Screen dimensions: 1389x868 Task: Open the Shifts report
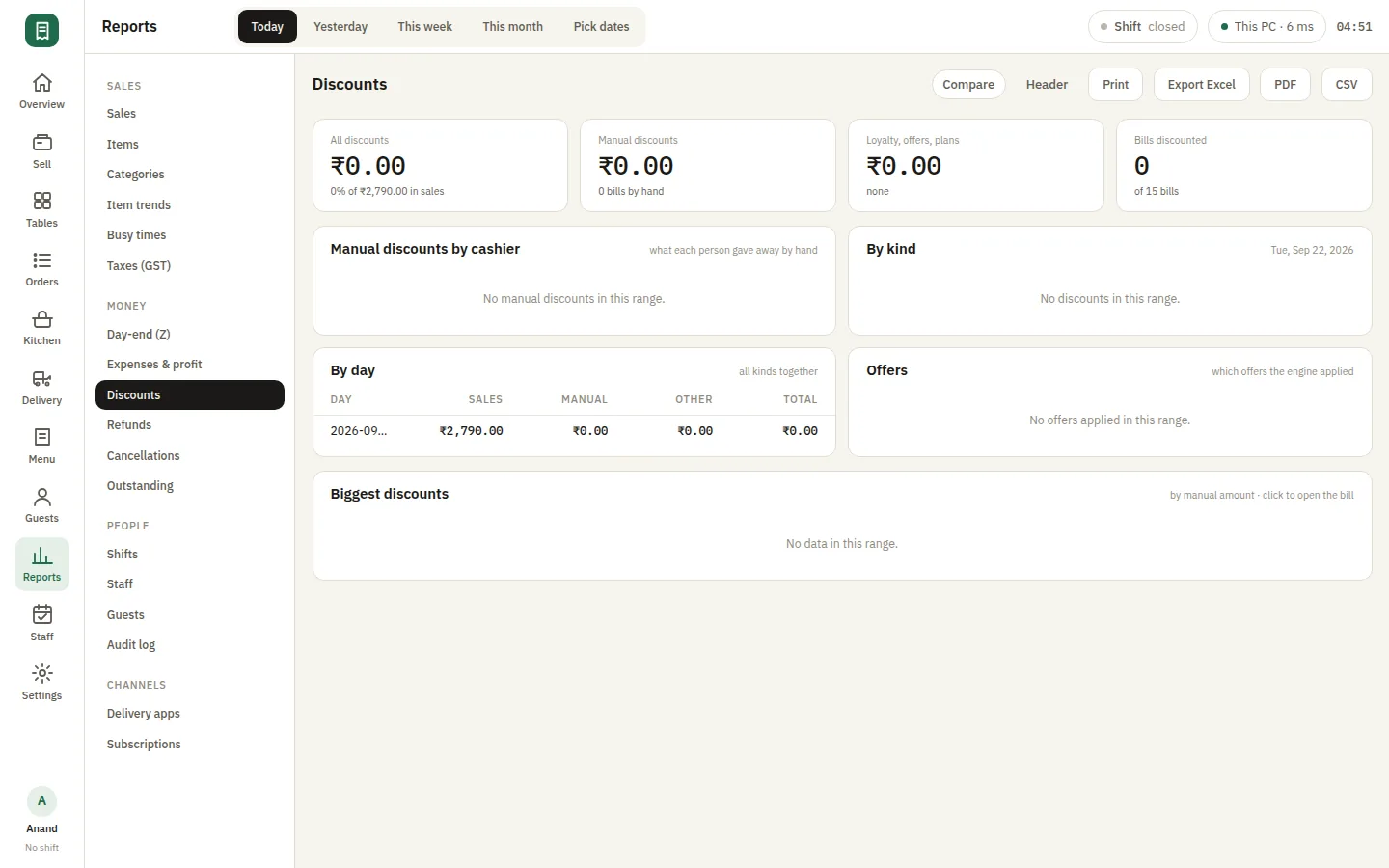pyautogui.click(x=190, y=555)
